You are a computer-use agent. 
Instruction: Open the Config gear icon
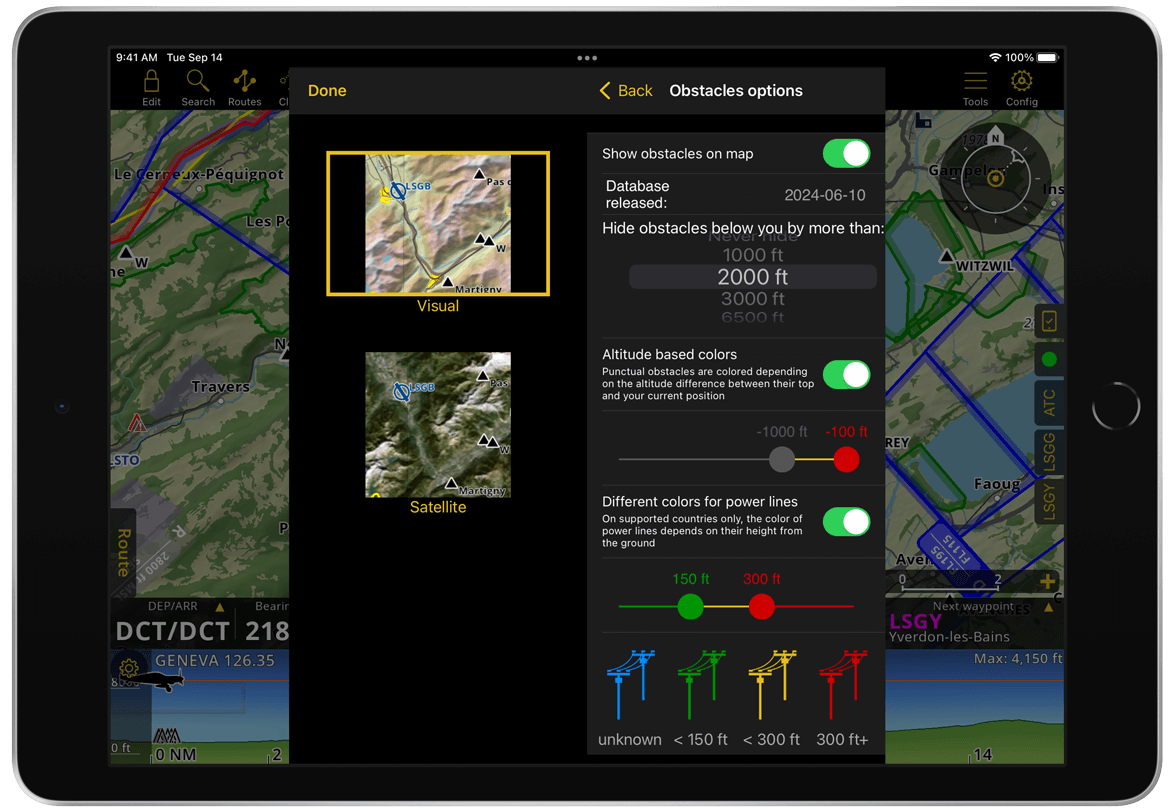pyautogui.click(x=1021, y=83)
